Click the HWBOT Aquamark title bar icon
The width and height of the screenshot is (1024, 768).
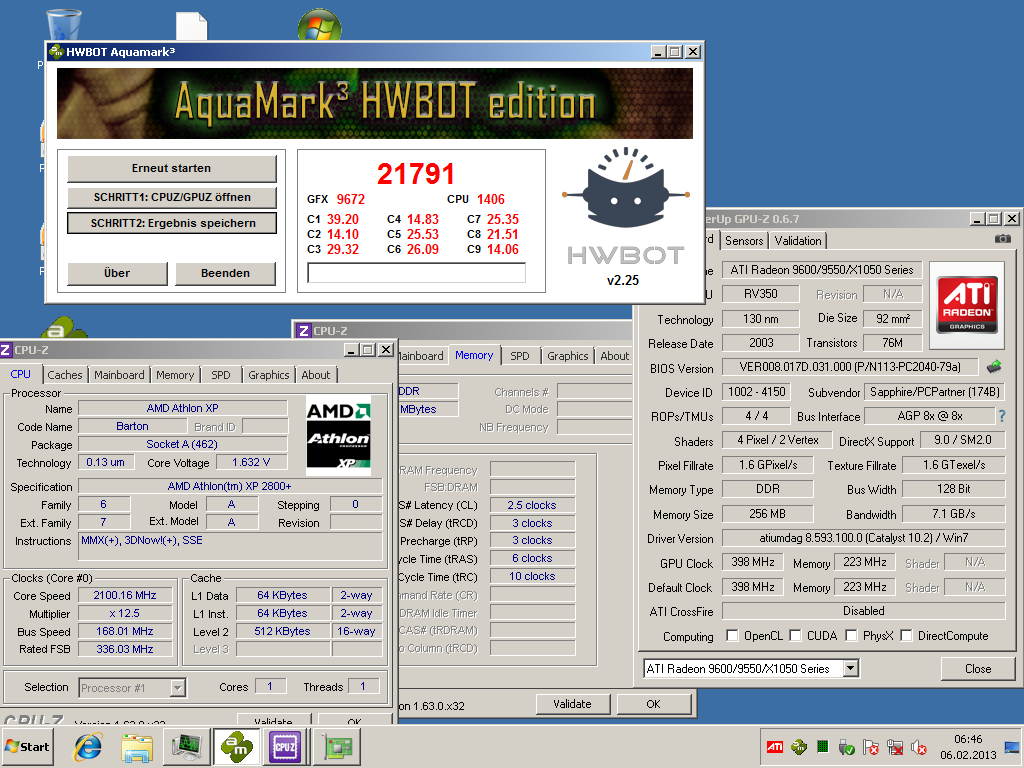click(56, 52)
